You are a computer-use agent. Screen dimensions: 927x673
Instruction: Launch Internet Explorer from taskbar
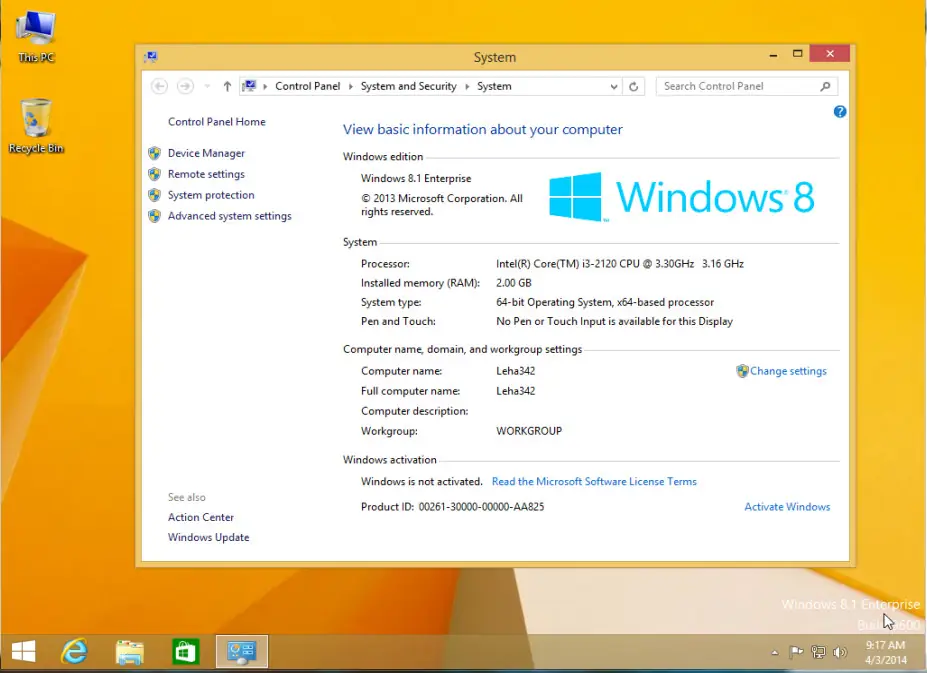[74, 652]
